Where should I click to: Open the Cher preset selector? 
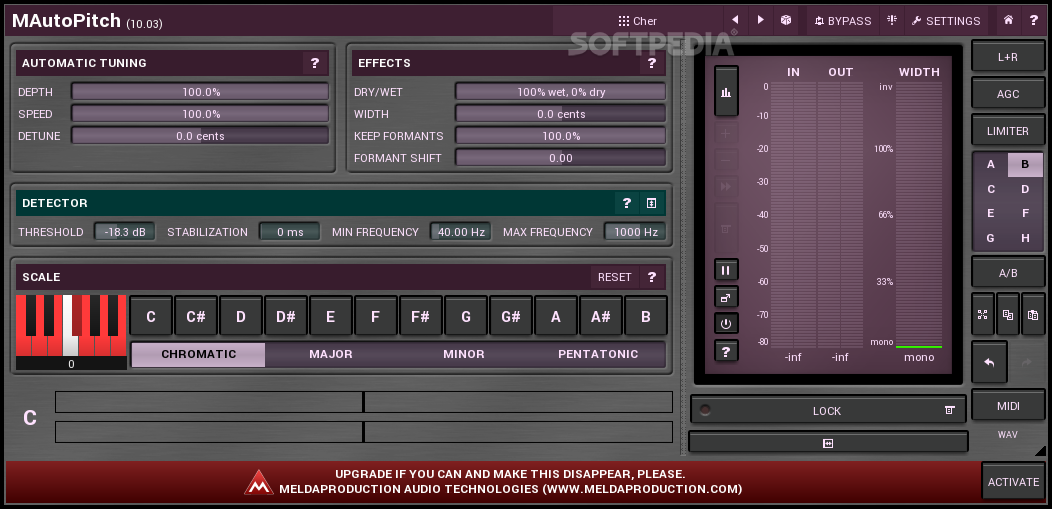point(637,21)
